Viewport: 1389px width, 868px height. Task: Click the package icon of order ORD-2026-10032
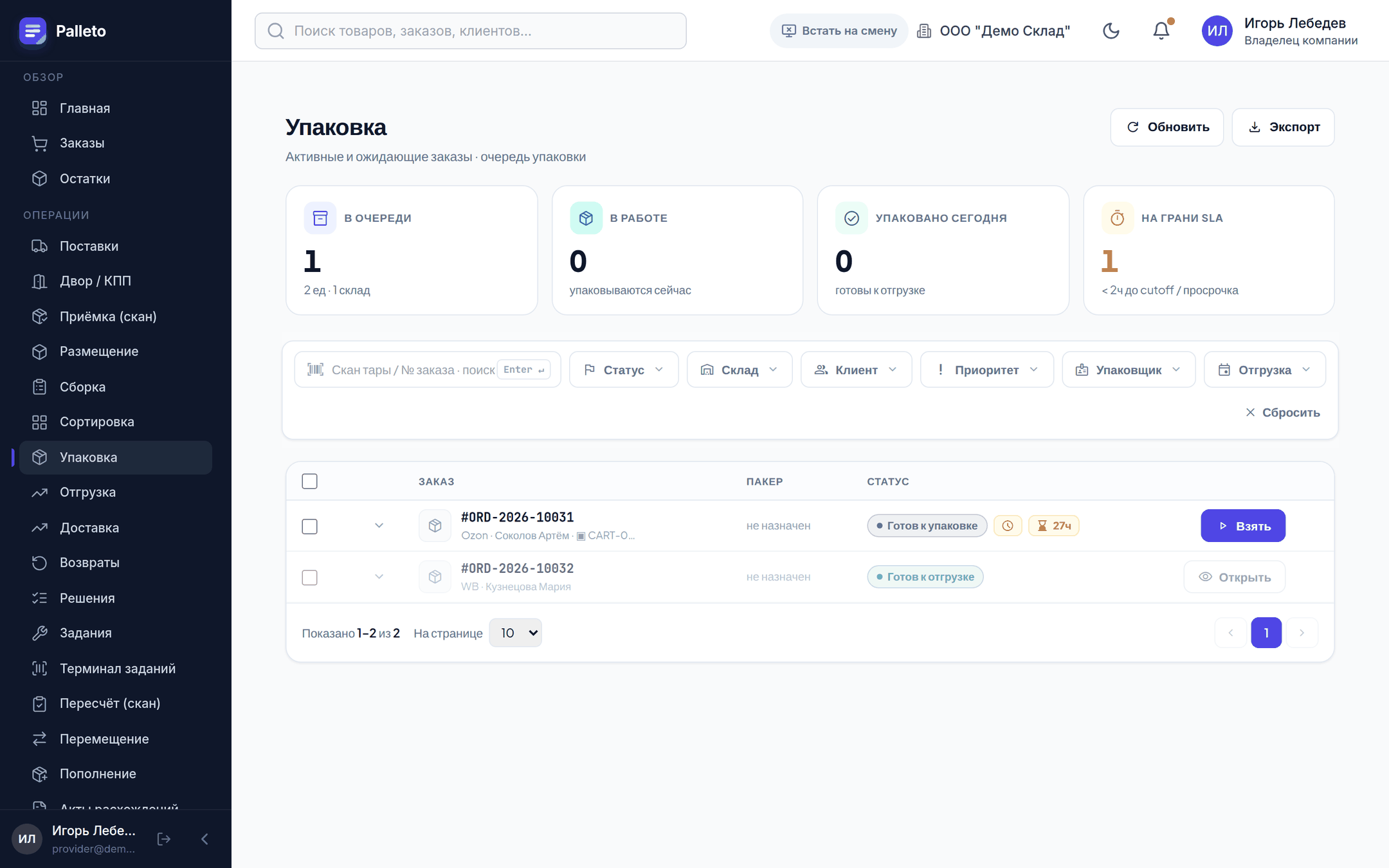click(x=435, y=577)
